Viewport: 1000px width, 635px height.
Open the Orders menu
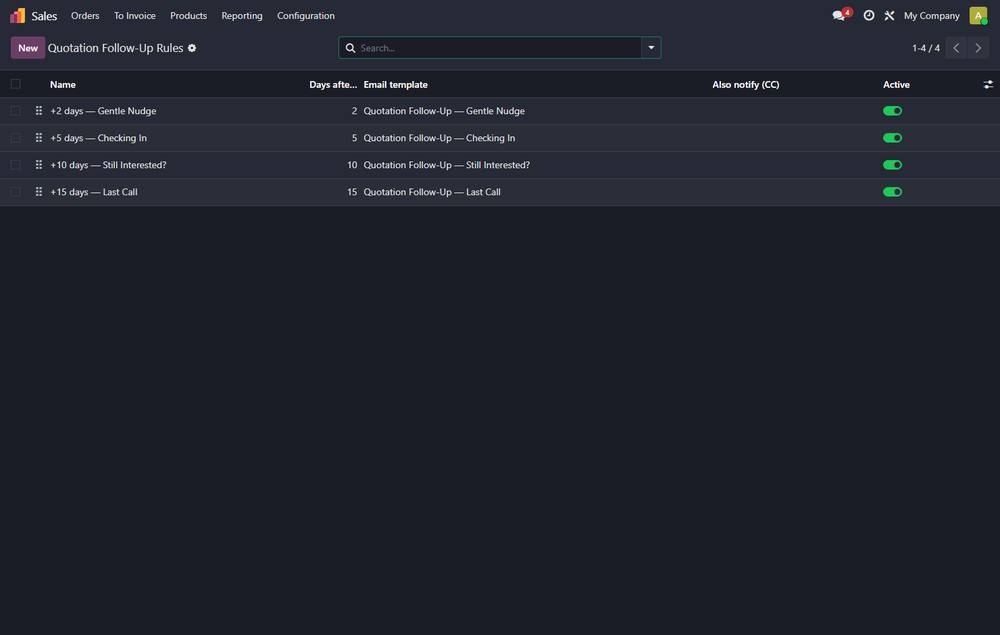[x=85, y=15]
